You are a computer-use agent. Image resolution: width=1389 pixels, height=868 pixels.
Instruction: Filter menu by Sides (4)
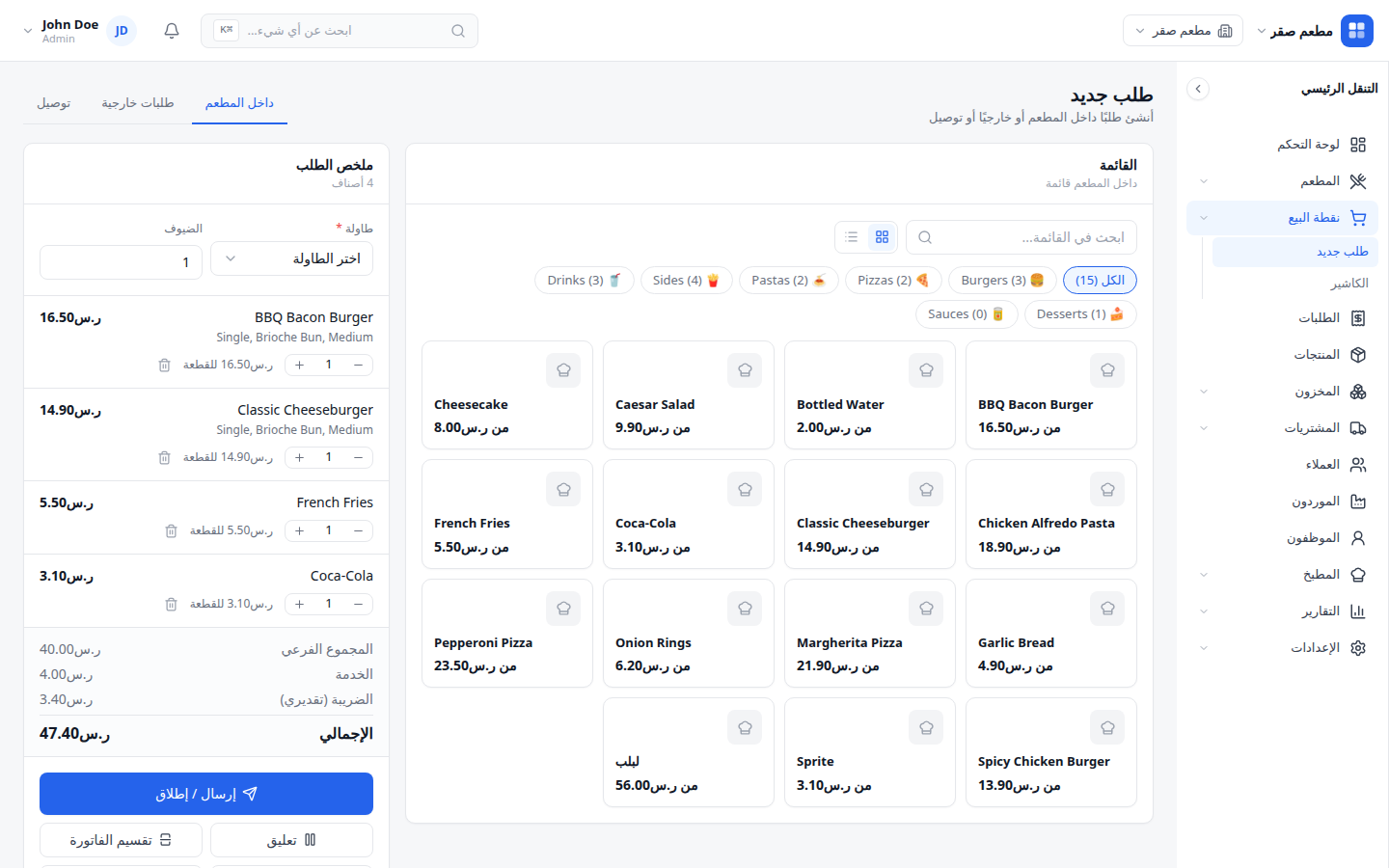pyautogui.click(x=687, y=281)
